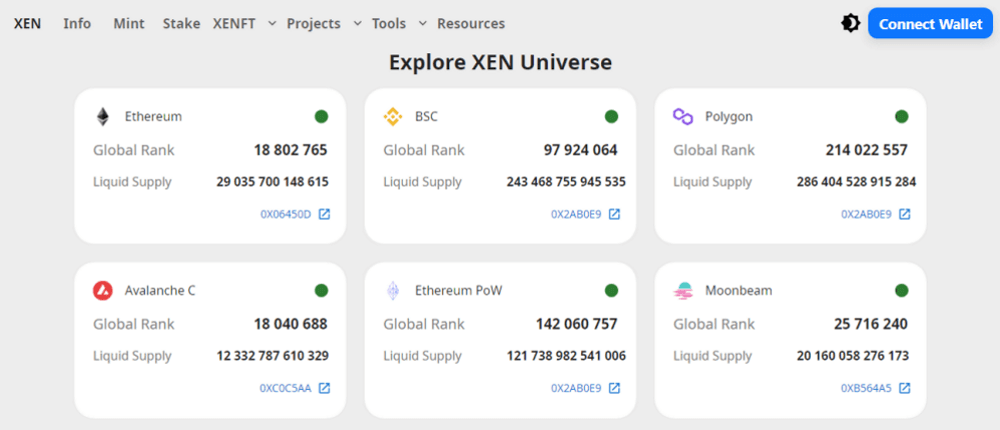Image resolution: width=1000 pixels, height=430 pixels.
Task: Select BSC Global Rank value 97 924 064
Action: tap(580, 150)
